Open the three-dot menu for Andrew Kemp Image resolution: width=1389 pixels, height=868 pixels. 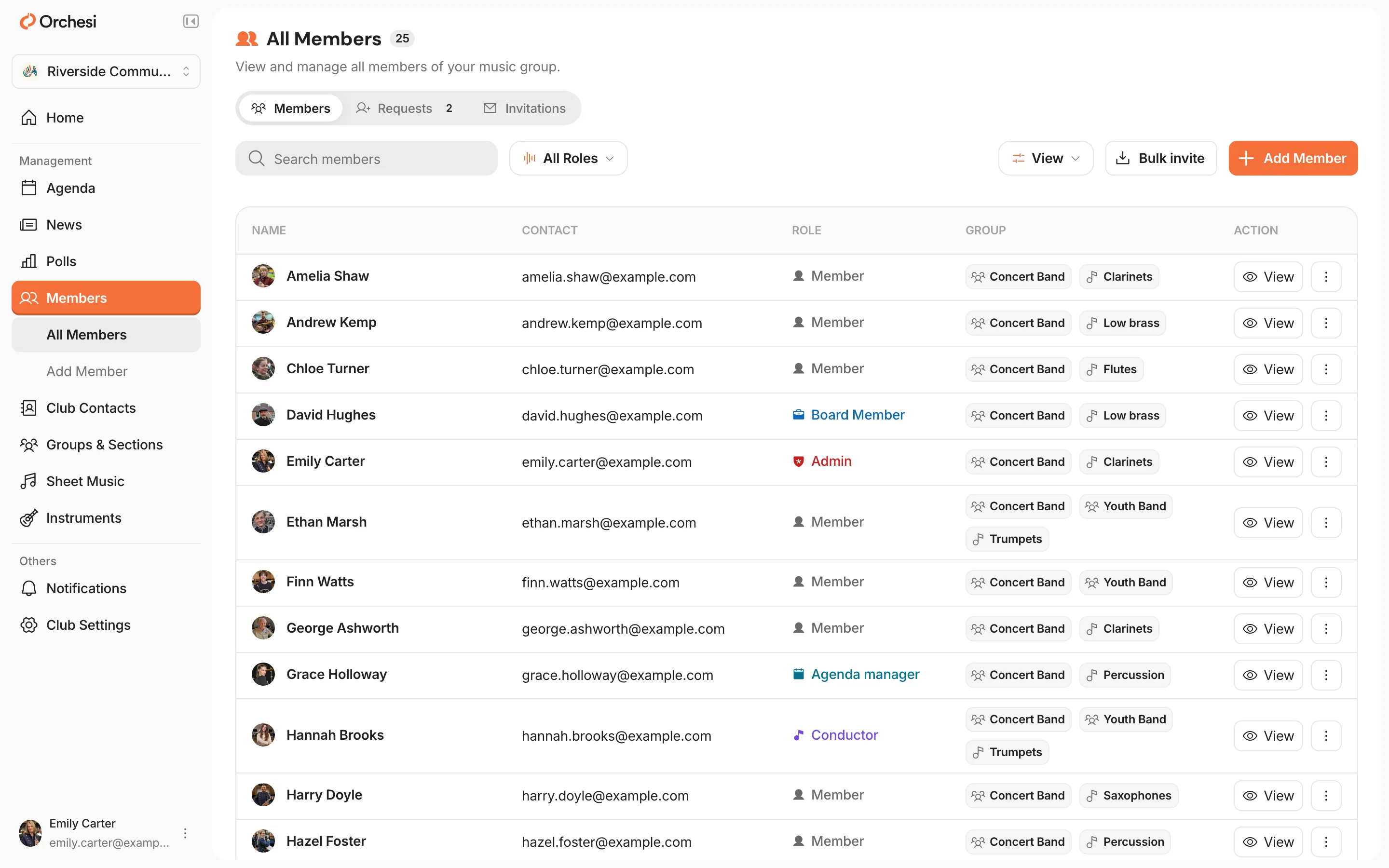point(1326,323)
